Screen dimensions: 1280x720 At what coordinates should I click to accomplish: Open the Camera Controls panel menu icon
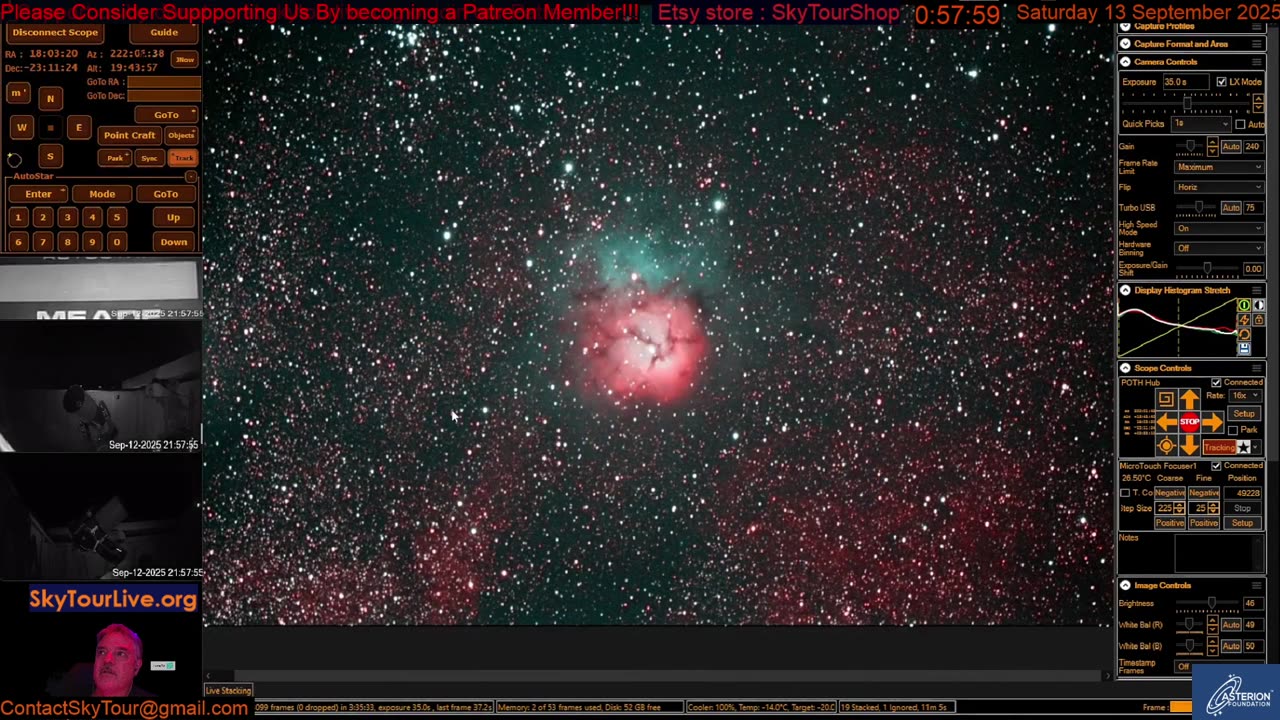(x=1257, y=62)
